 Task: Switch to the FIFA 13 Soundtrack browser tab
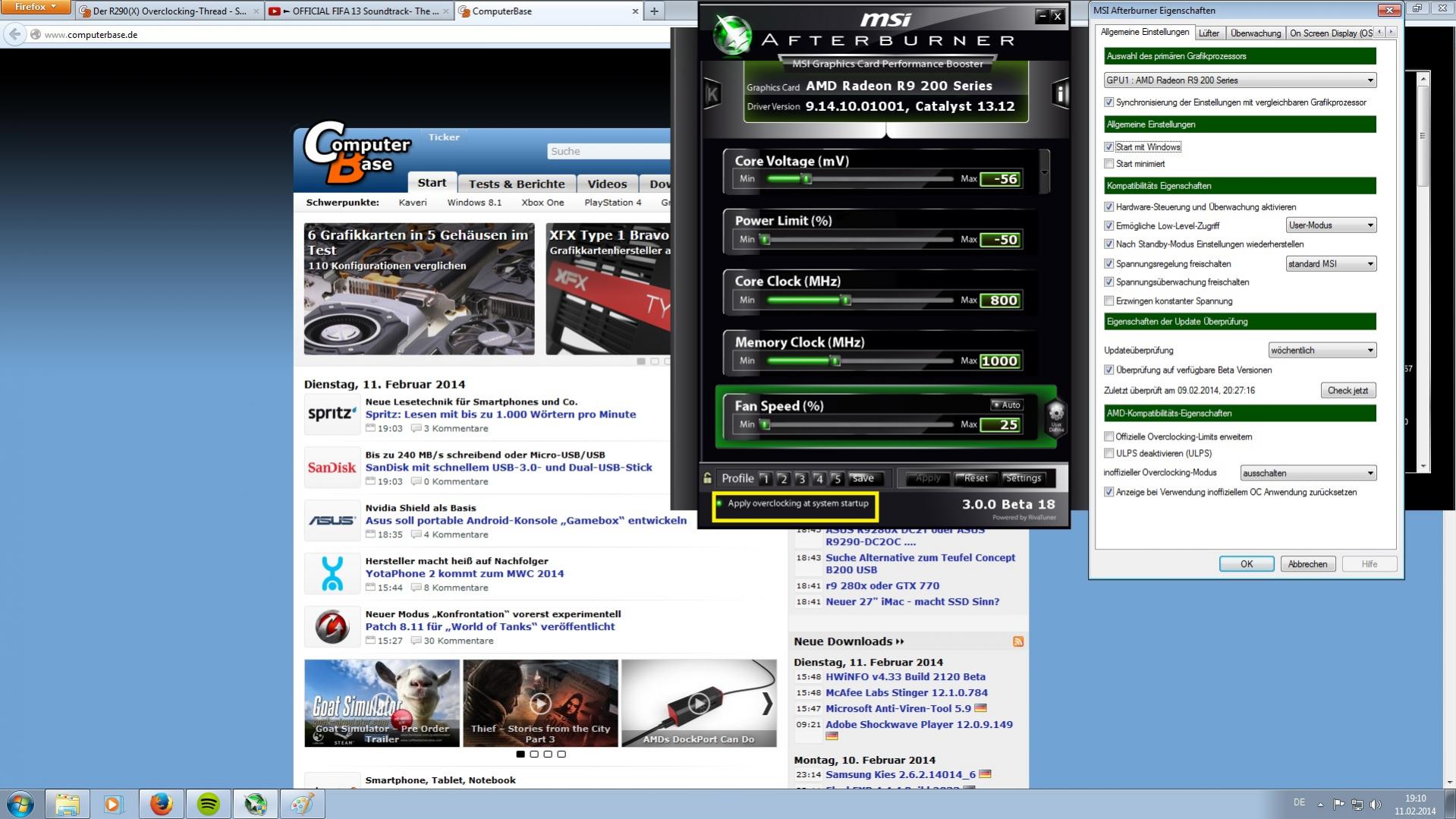coord(359,11)
